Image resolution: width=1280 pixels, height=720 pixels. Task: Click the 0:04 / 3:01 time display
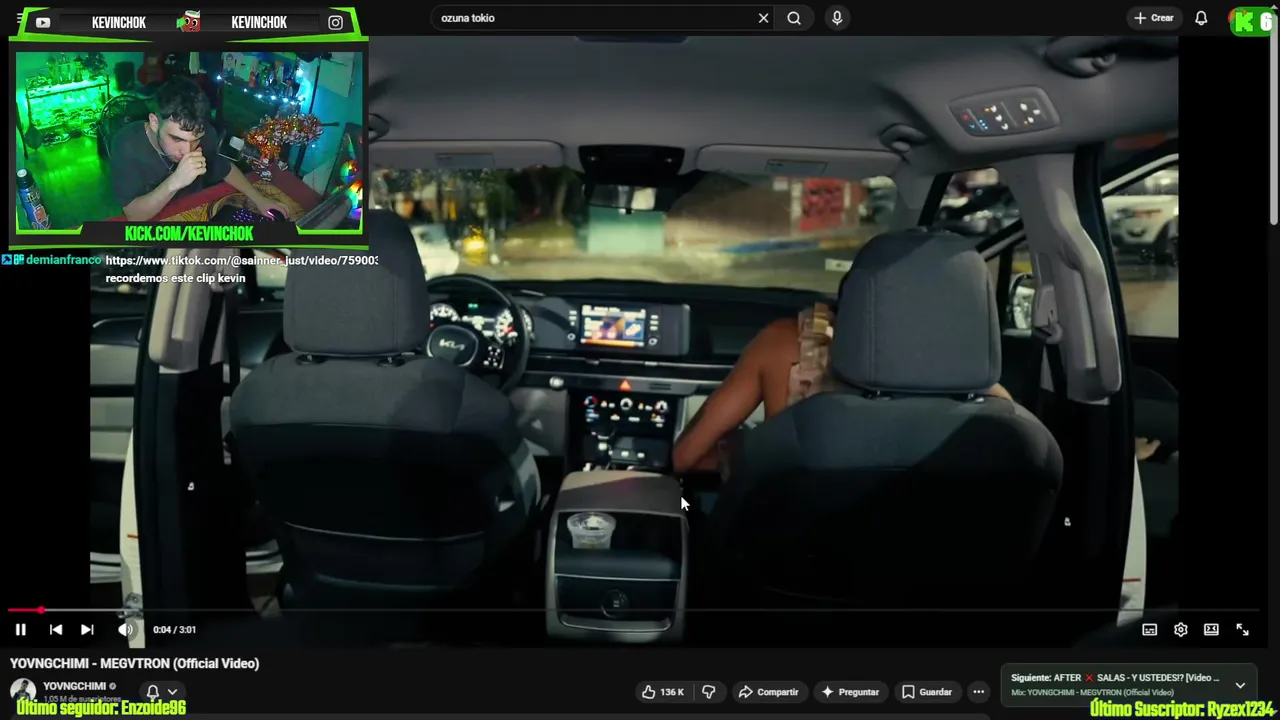point(174,629)
